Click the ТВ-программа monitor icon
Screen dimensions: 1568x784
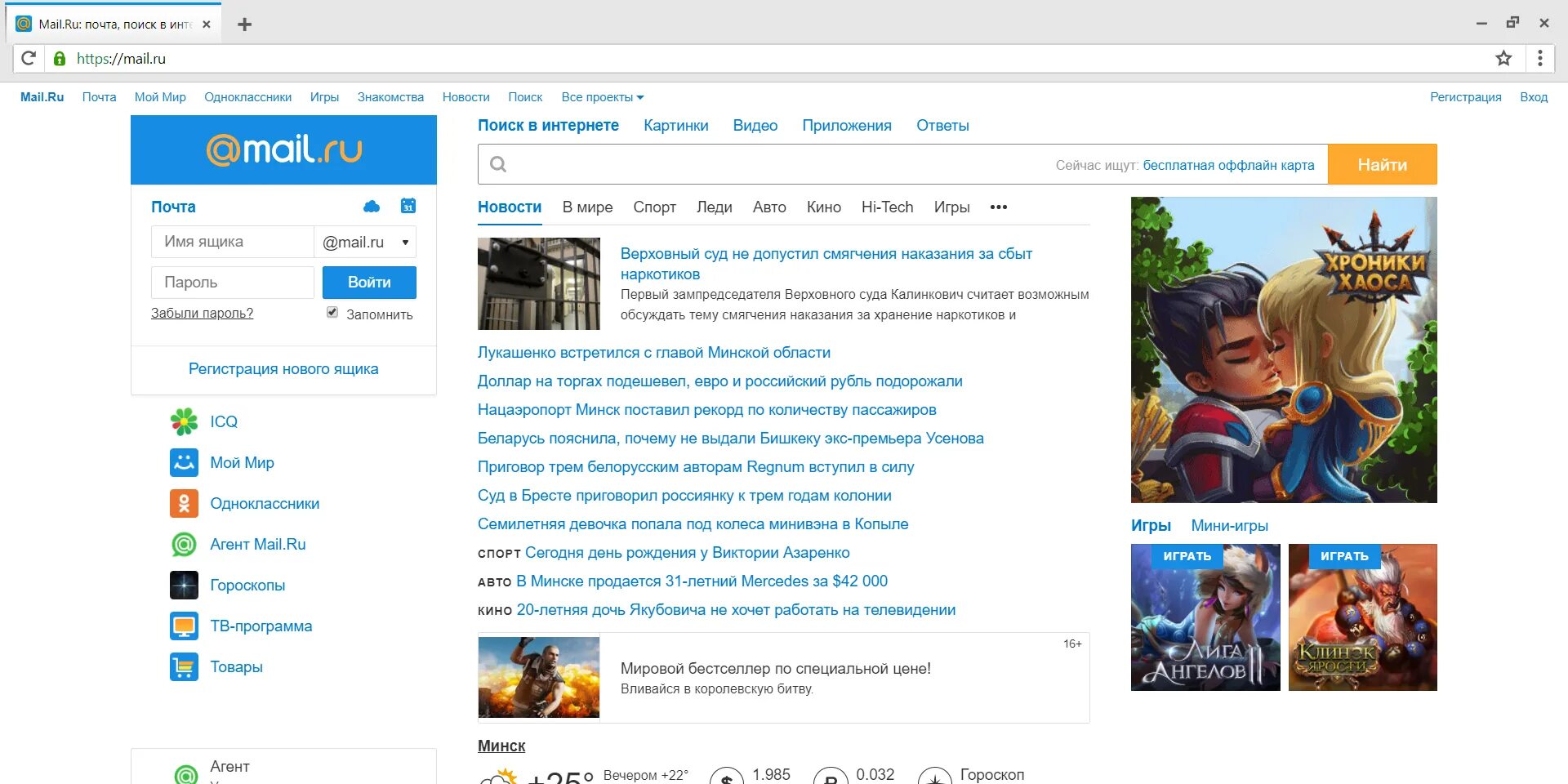point(184,626)
